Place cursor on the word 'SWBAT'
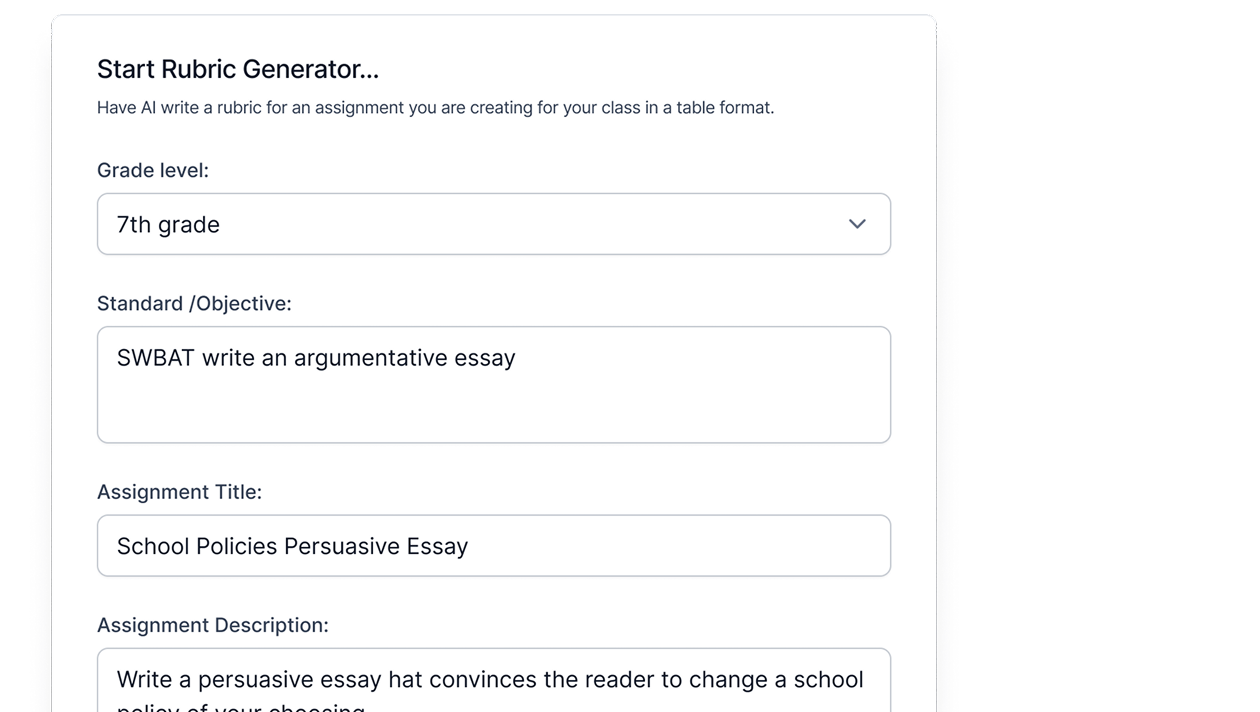This screenshot has width=1260, height=712. pos(155,358)
